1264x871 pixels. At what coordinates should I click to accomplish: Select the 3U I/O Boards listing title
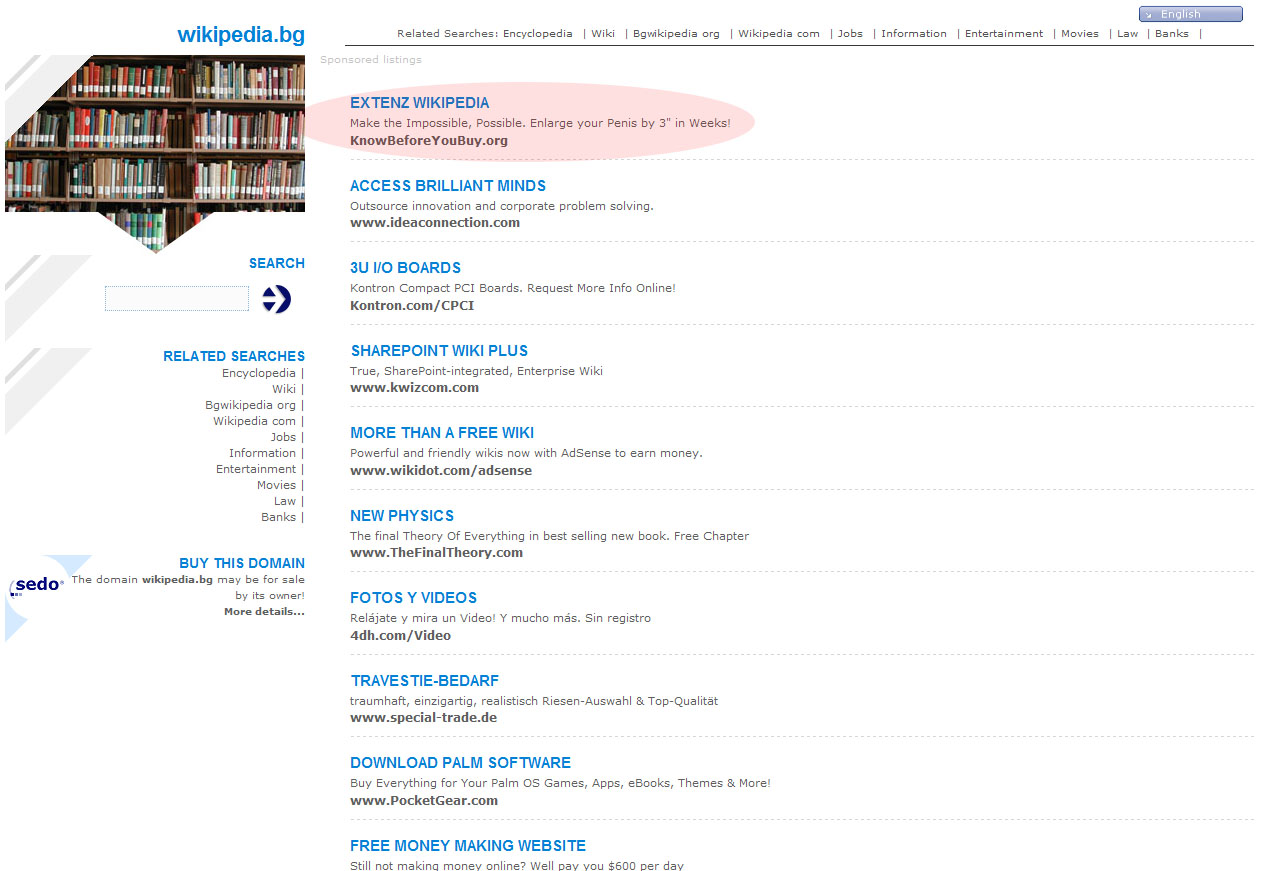pyautogui.click(x=405, y=268)
